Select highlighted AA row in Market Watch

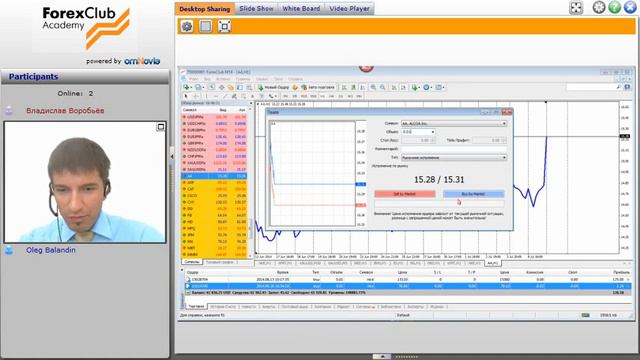(214, 176)
